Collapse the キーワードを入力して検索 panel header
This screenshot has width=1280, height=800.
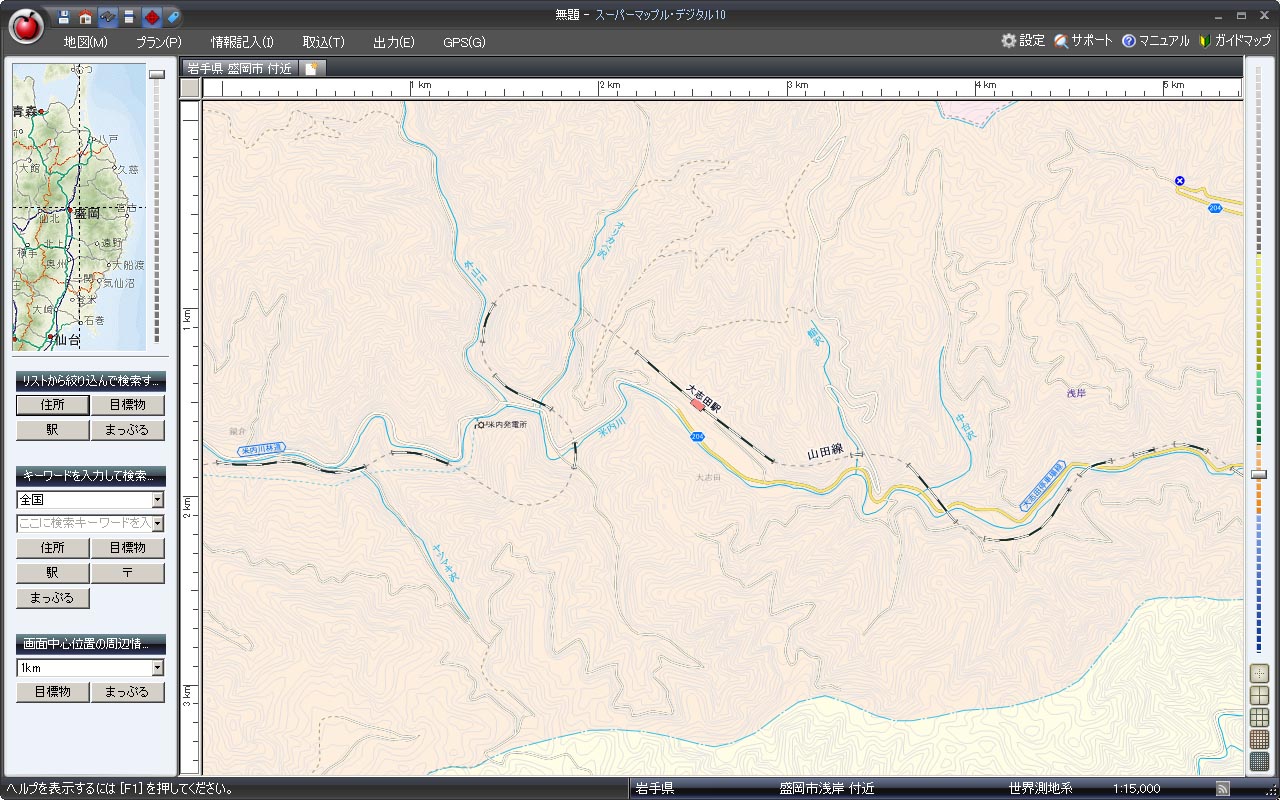pyautogui.click(x=90, y=476)
